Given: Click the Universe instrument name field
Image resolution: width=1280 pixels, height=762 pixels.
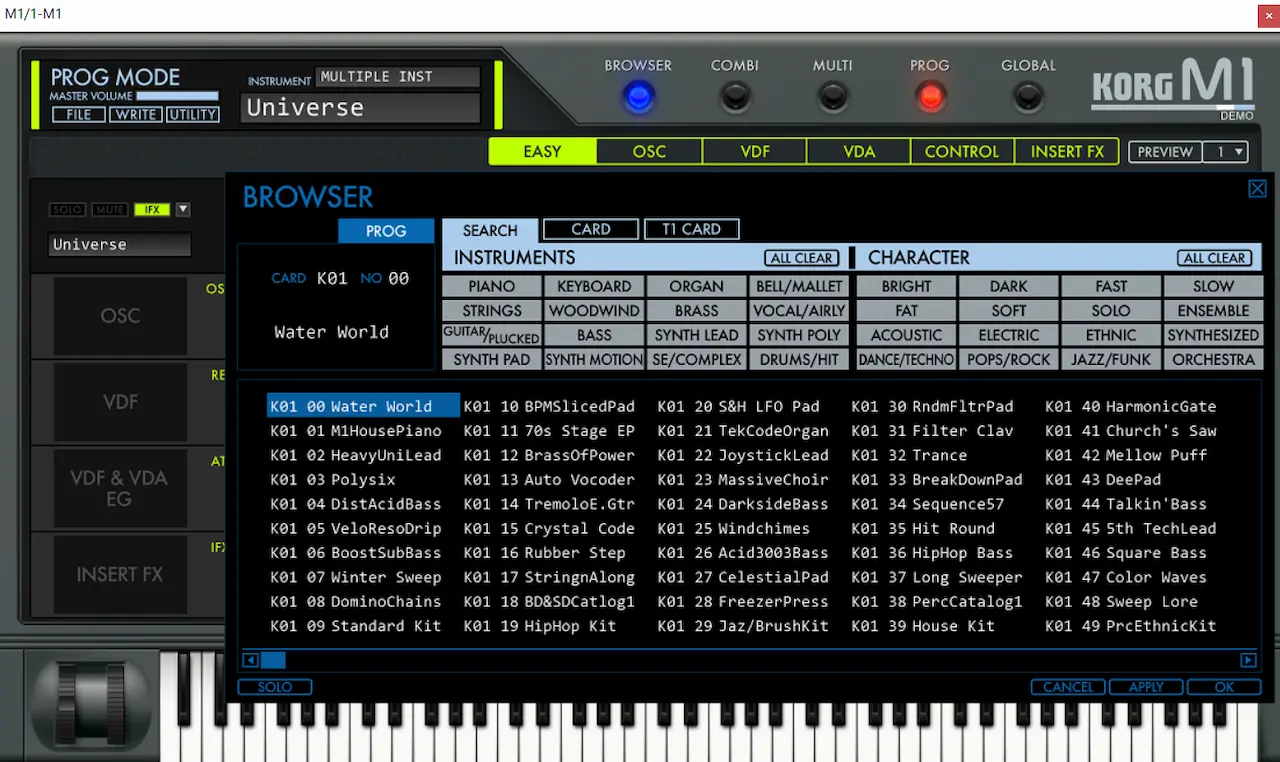Looking at the screenshot, I should point(119,244).
